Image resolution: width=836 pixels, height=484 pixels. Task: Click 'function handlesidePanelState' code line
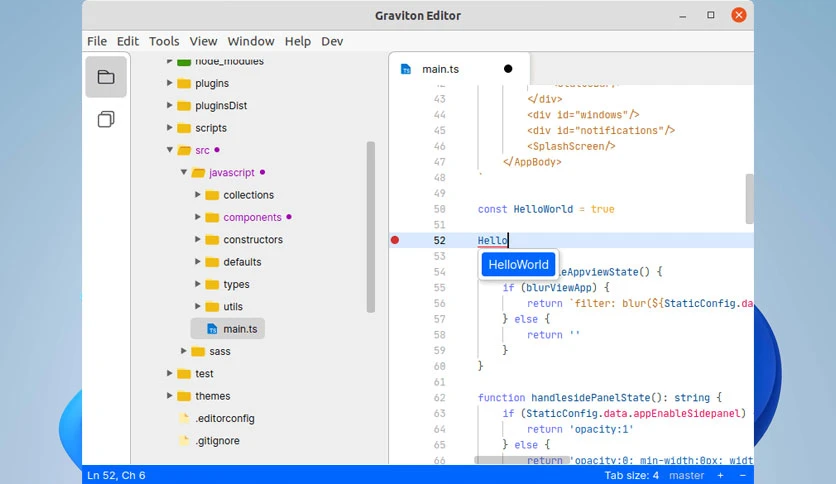[600, 398]
